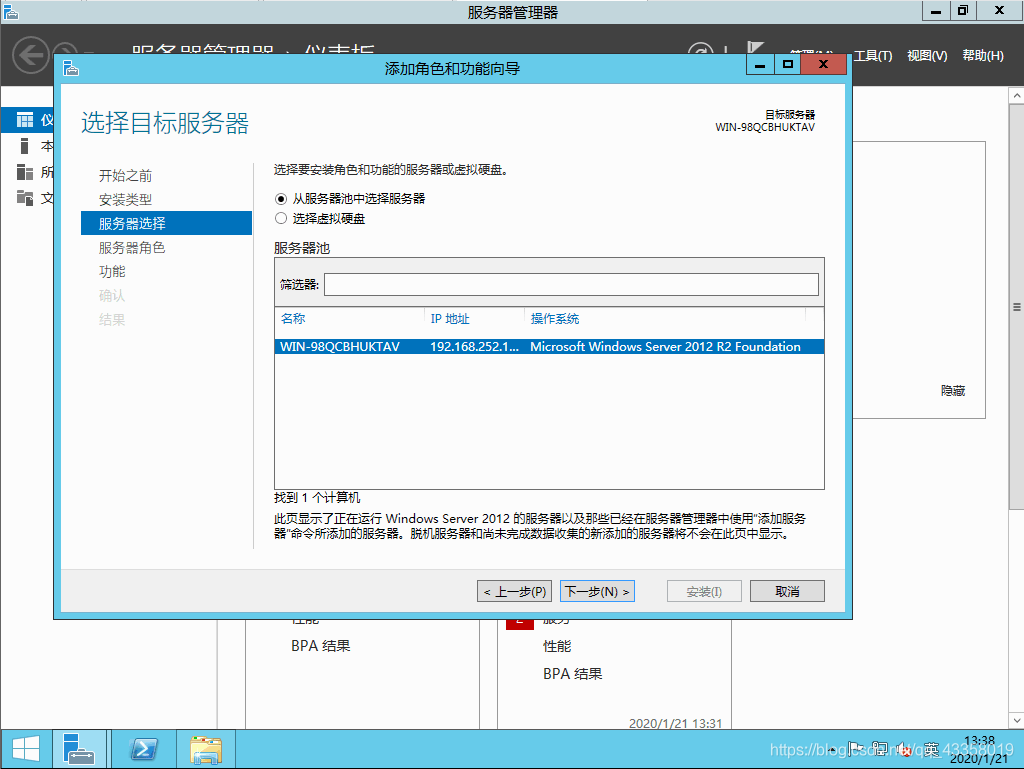
Task: Click IP address 192.168.252.1 cell
Action: 474,347
